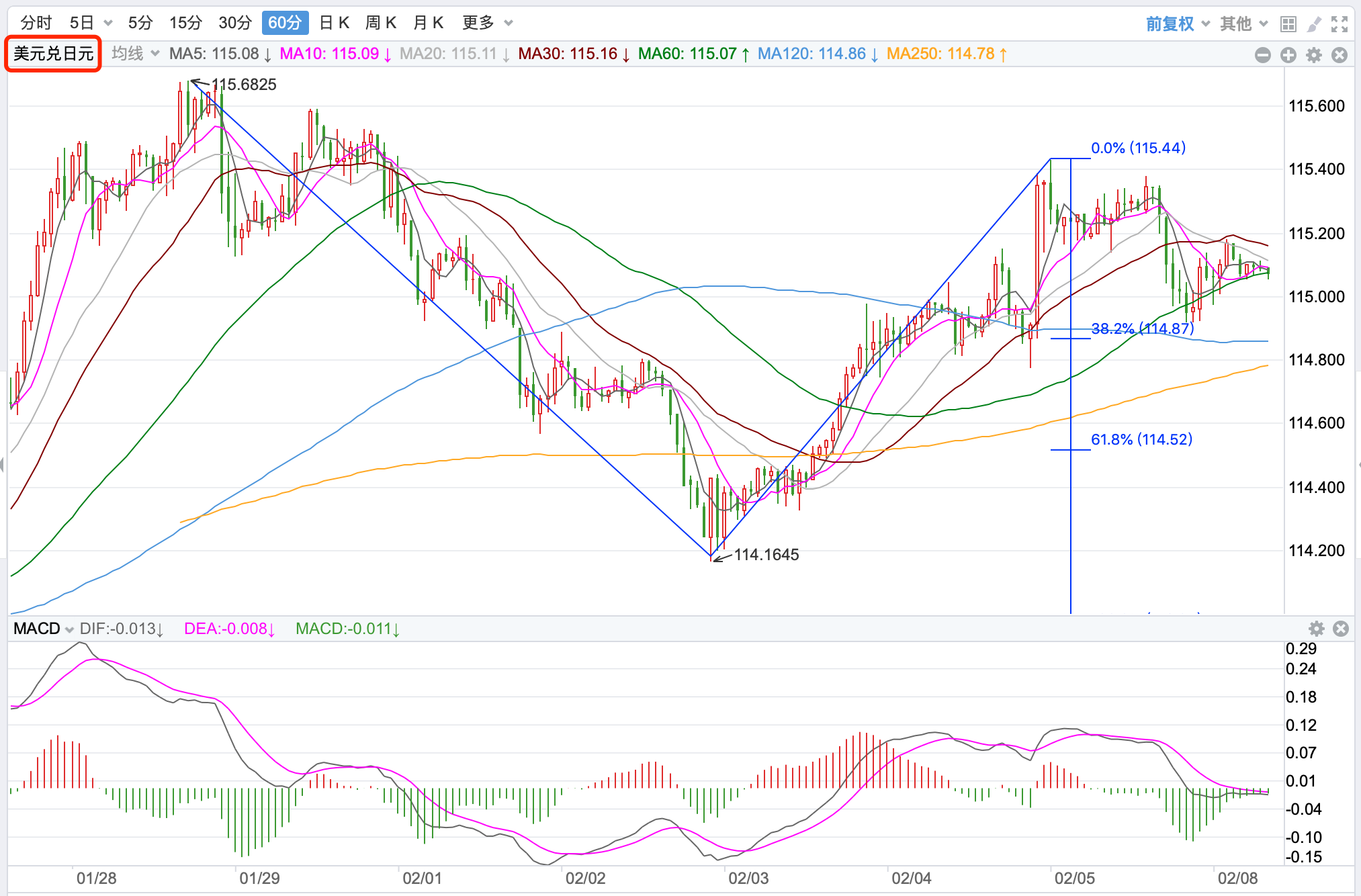The image size is (1361, 896).
Task: Enter fullscreen chart mode
Action: (1340, 24)
